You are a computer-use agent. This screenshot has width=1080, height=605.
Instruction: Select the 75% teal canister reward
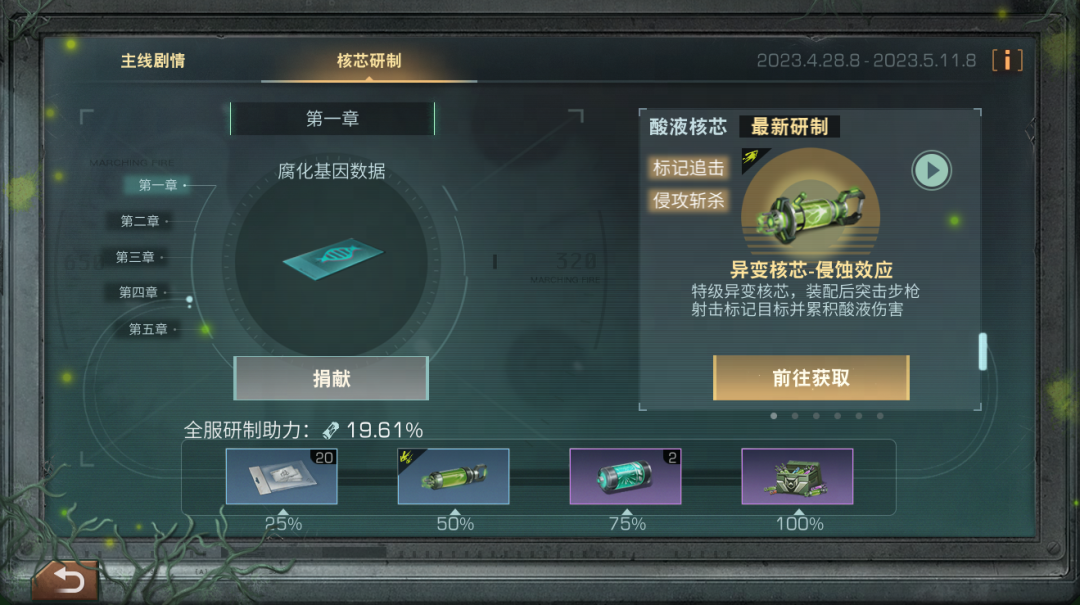coord(625,476)
